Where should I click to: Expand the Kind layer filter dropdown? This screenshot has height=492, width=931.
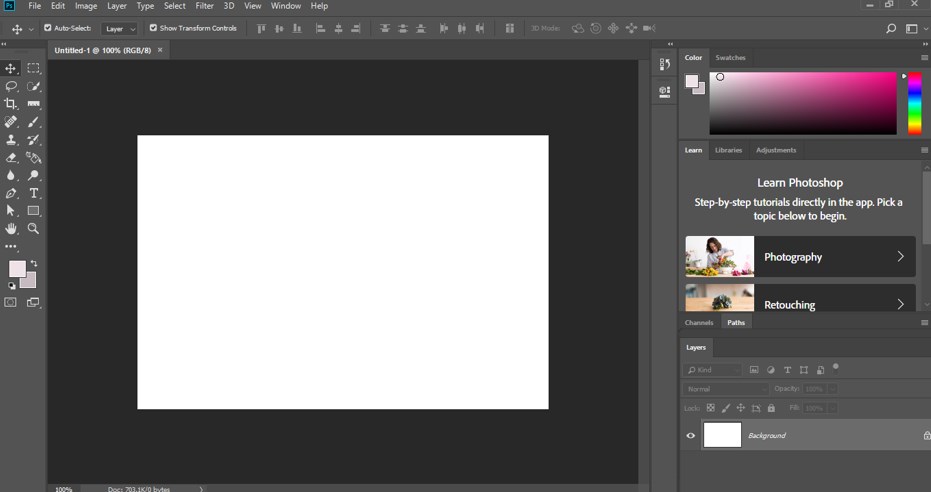point(713,370)
